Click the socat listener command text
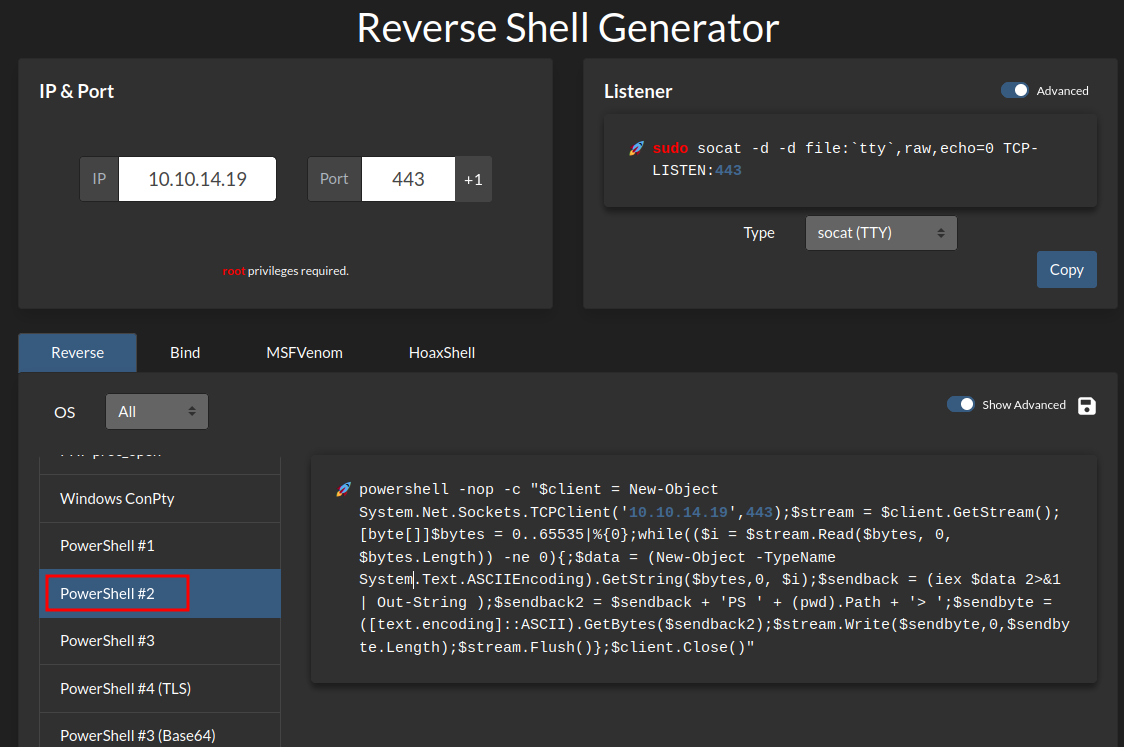Image resolution: width=1124 pixels, height=747 pixels. [844, 159]
